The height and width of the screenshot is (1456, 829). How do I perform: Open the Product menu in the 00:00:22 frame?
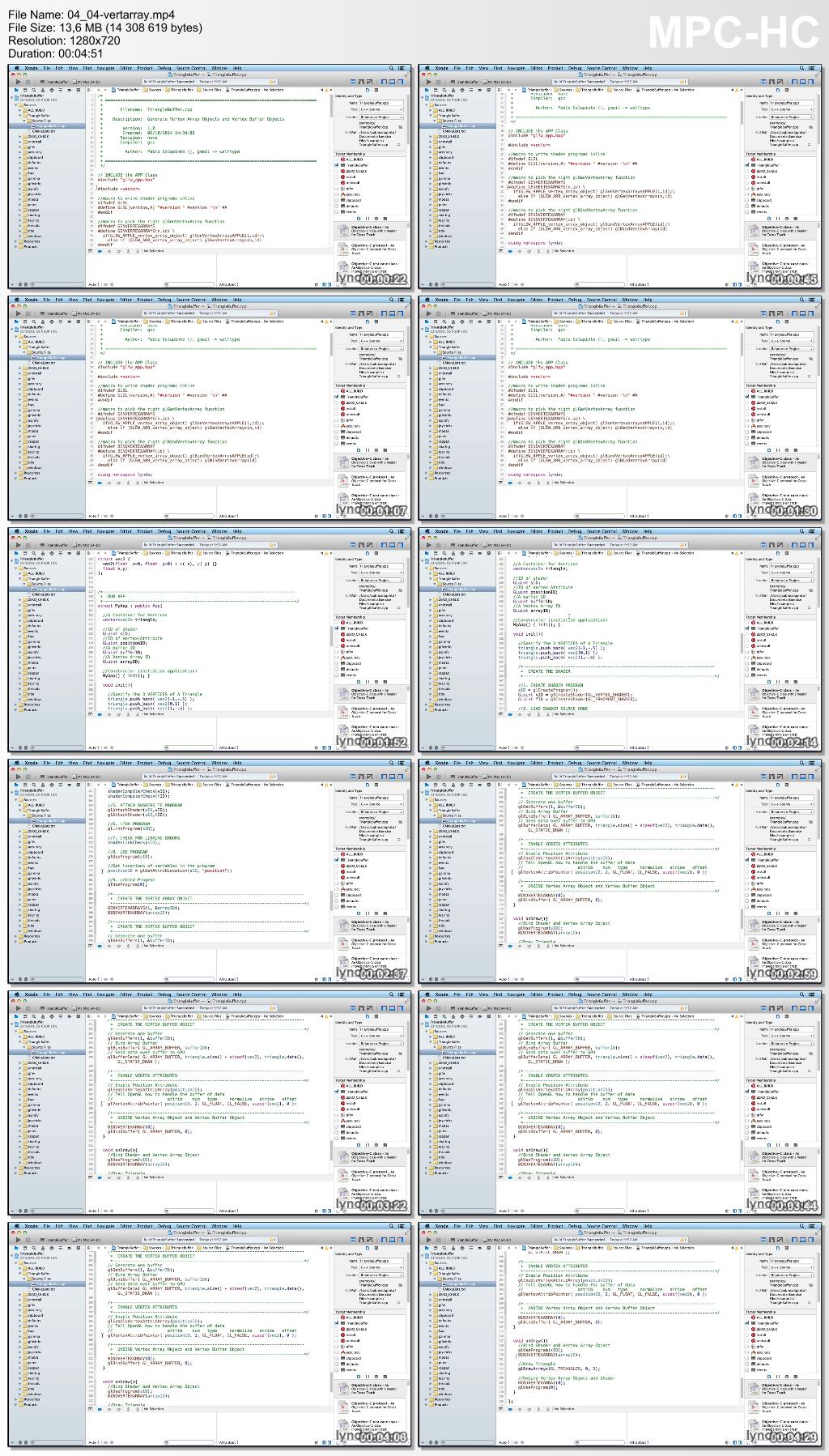coord(145,68)
